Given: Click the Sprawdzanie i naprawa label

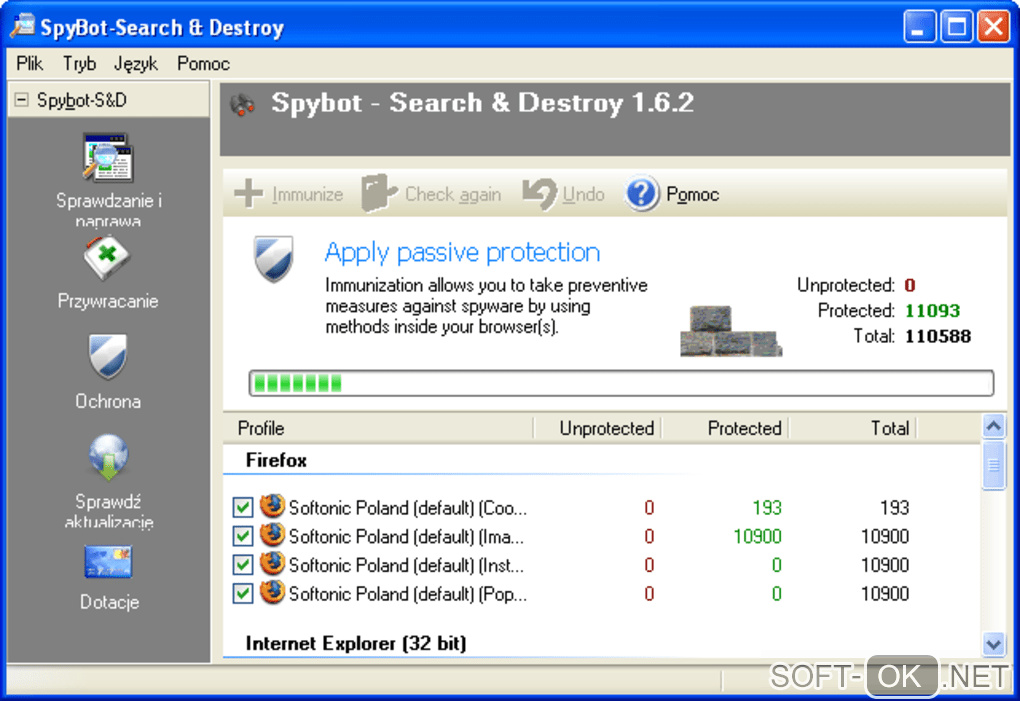Looking at the screenshot, I should click(x=109, y=209).
